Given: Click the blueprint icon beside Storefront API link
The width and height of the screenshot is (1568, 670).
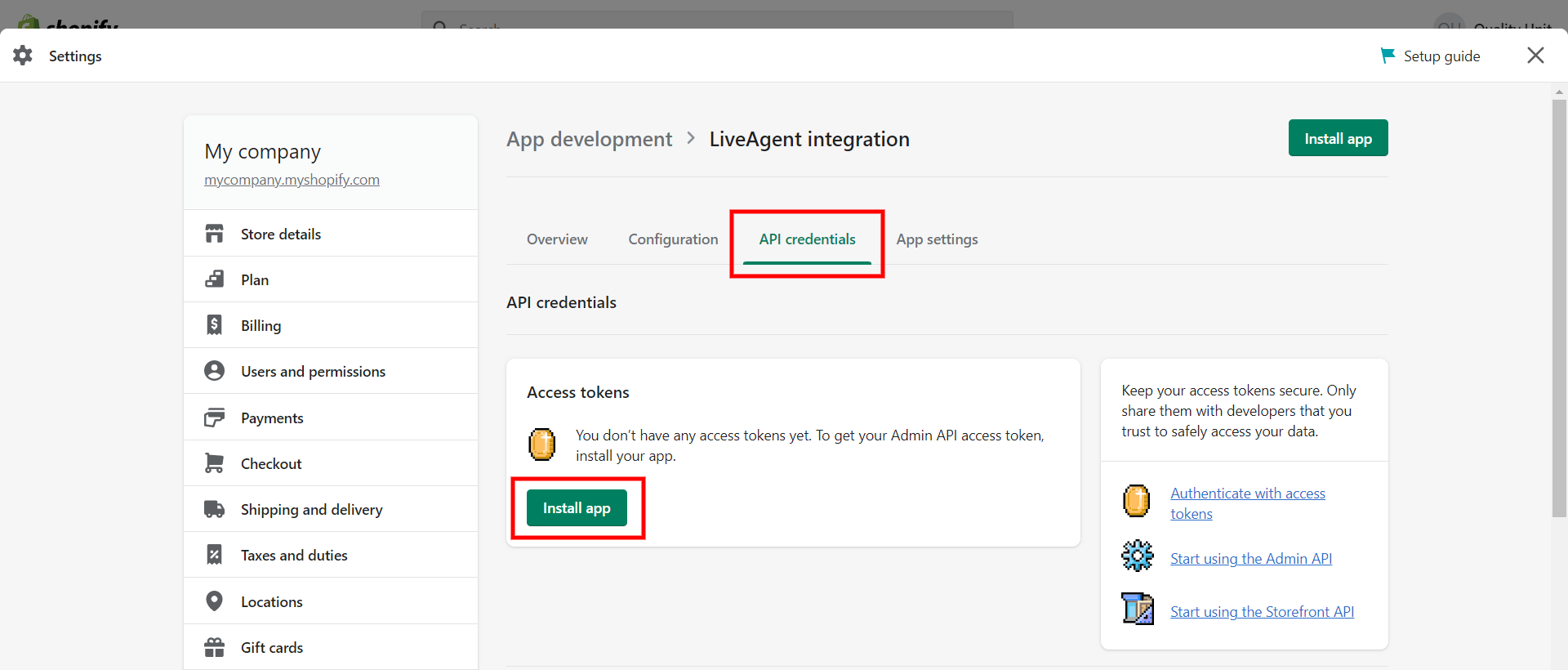Looking at the screenshot, I should [1138, 609].
